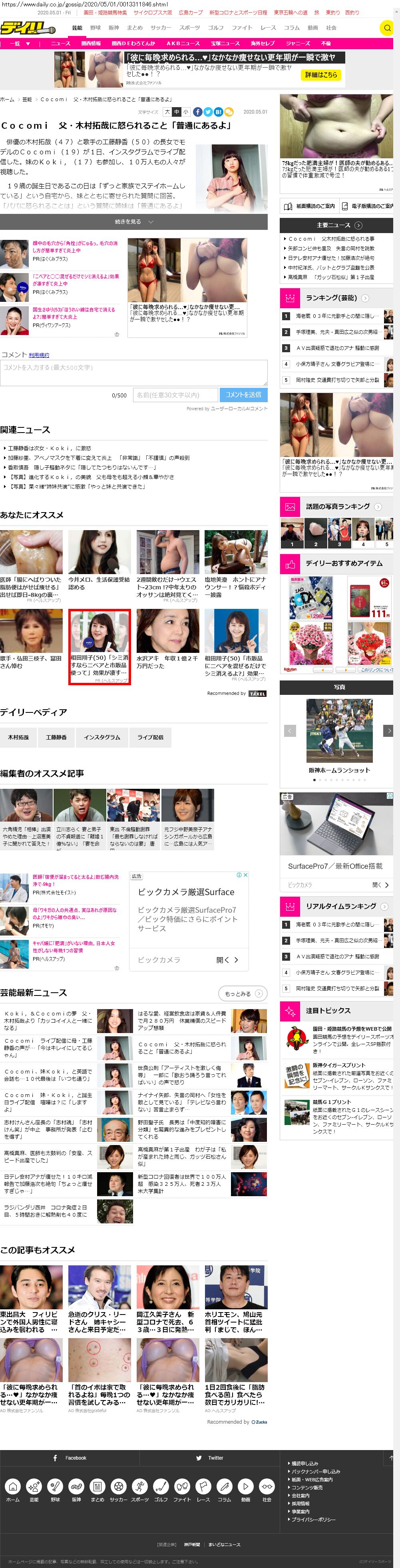Screen dimensions: 400x1568
Task: Set text size to small (小)
Action: 186,112
